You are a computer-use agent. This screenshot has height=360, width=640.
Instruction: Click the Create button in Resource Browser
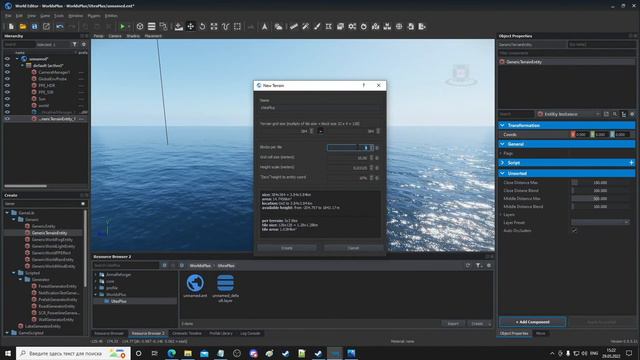[x=477, y=323]
